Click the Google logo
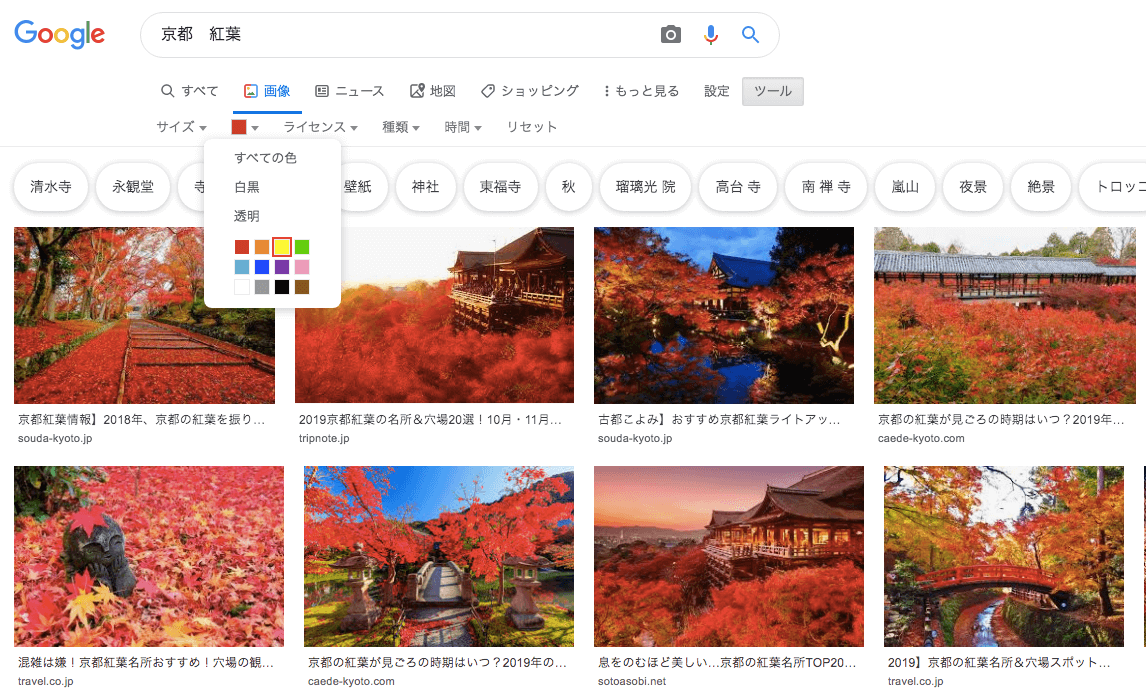1146x698 pixels. (x=60, y=34)
